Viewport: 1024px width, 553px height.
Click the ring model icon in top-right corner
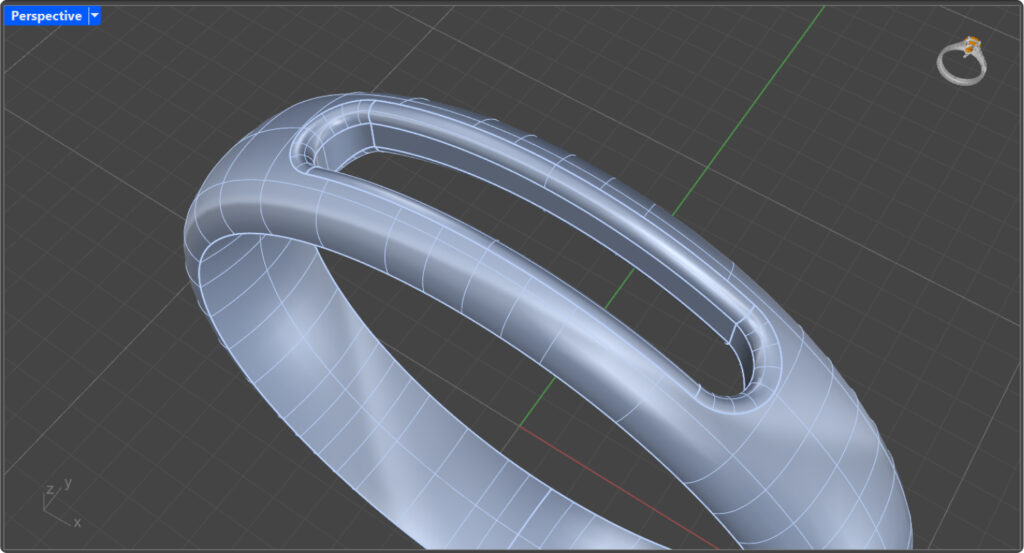click(x=962, y=61)
